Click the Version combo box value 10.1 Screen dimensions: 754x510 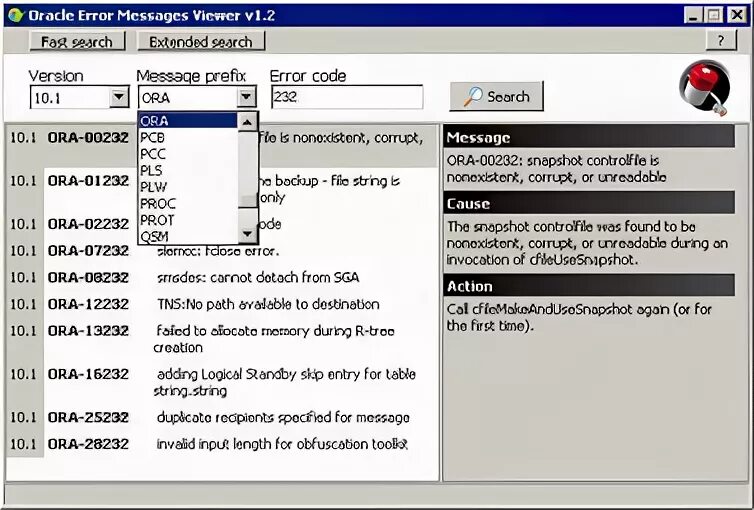(x=70, y=98)
